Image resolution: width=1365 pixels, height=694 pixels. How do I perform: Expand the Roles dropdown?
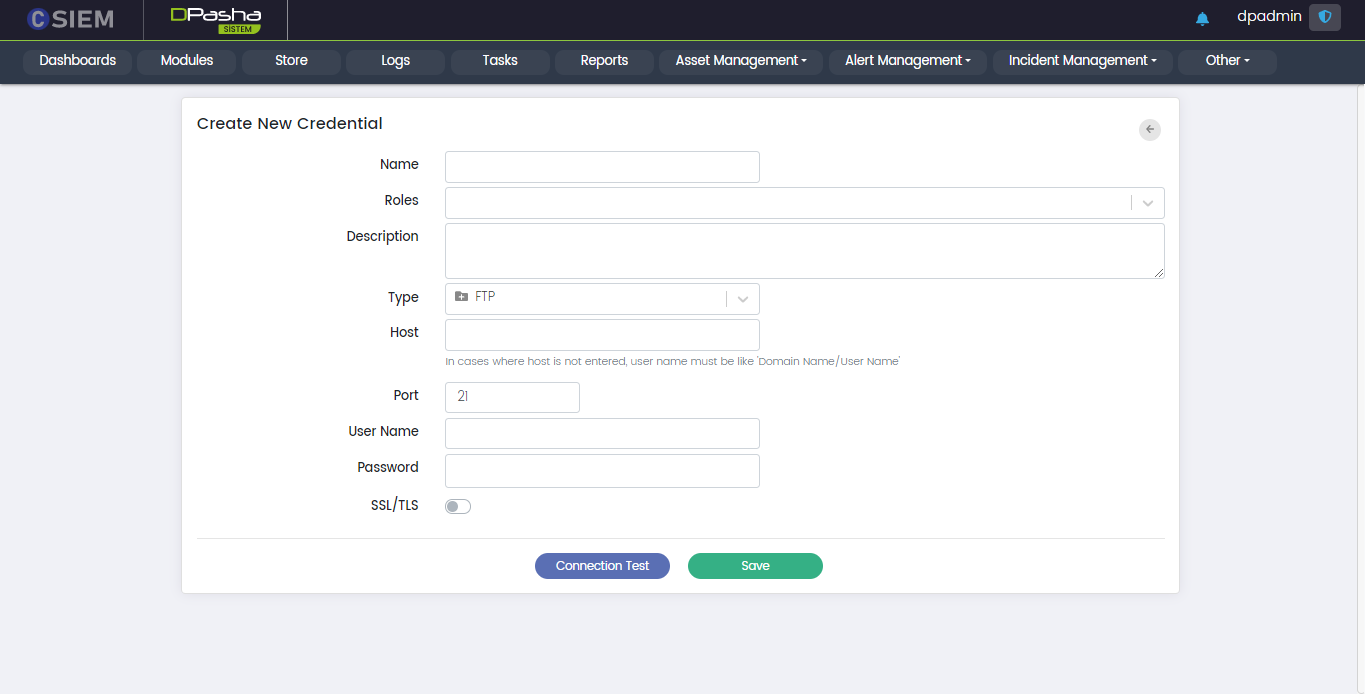(x=1148, y=203)
